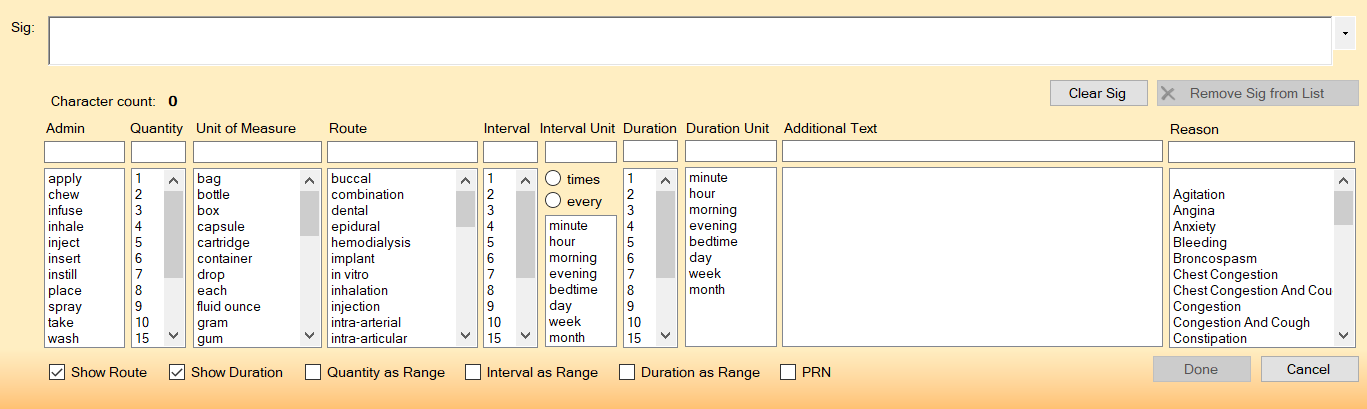The height and width of the screenshot is (409, 1367).
Task: Select 'Anxiety' in Reason list
Action: 1195,227
